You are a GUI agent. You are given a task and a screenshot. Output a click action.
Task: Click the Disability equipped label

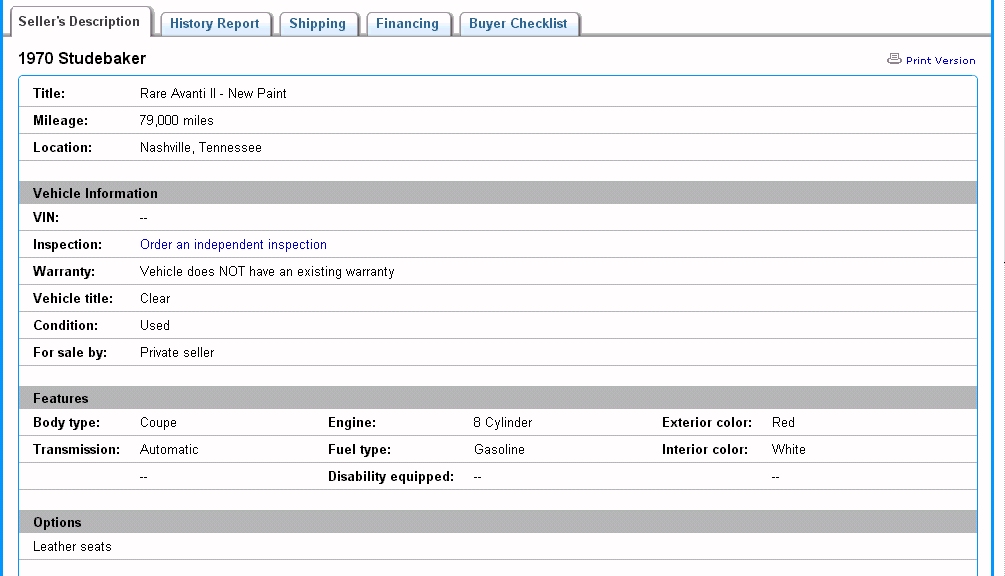(x=391, y=477)
